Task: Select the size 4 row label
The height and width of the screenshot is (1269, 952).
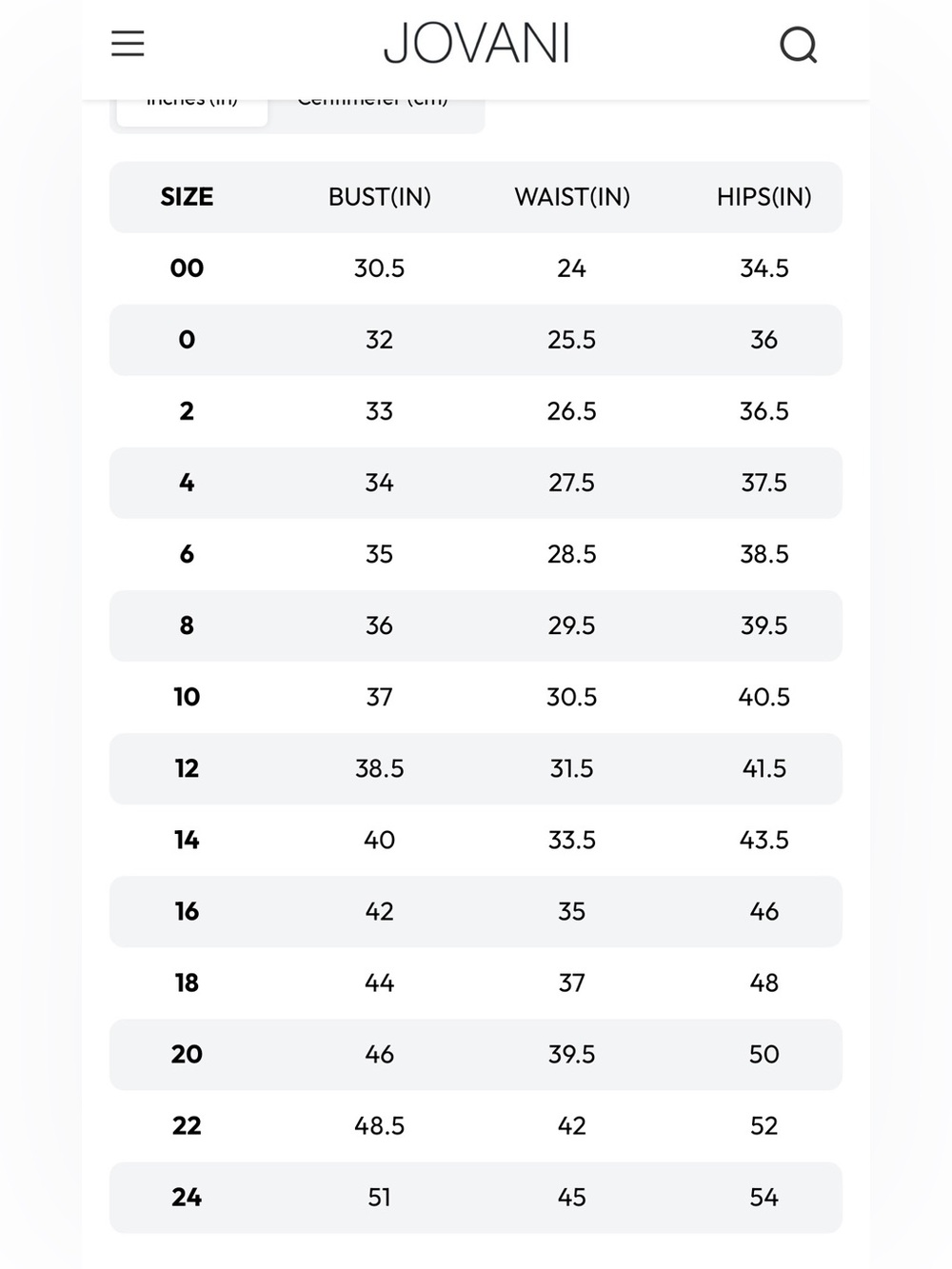Action: [x=187, y=483]
